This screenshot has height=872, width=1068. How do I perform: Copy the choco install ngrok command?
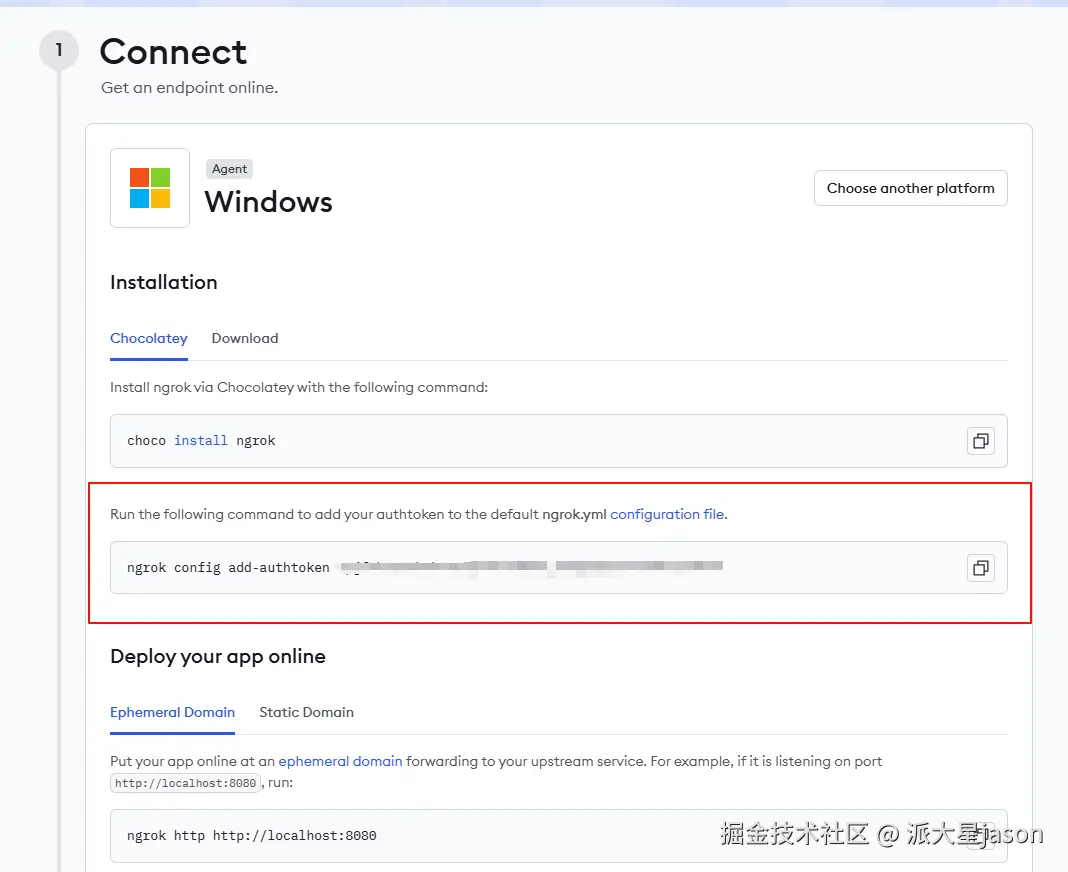pos(980,441)
